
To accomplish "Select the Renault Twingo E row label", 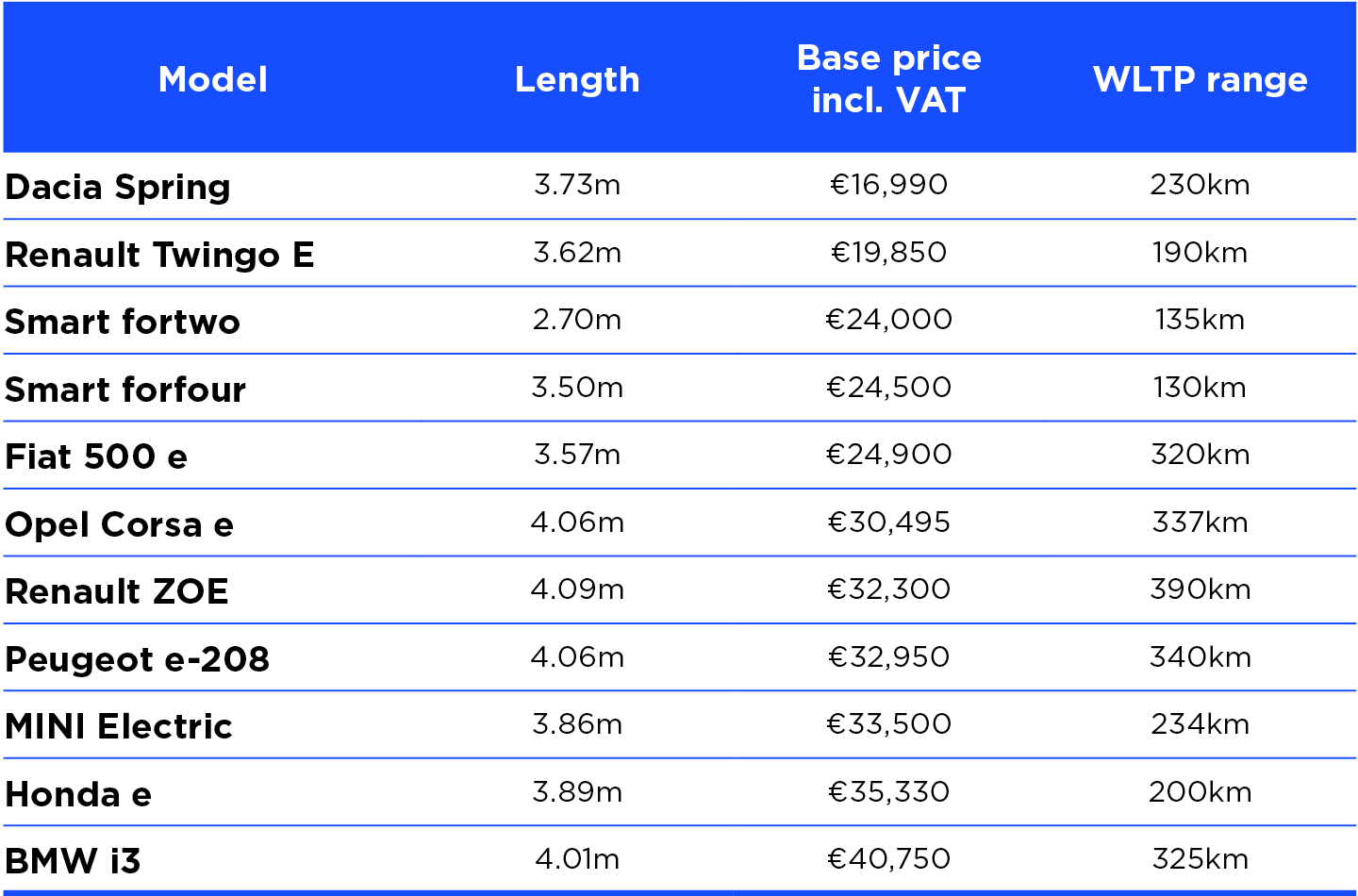I will click(x=159, y=255).
